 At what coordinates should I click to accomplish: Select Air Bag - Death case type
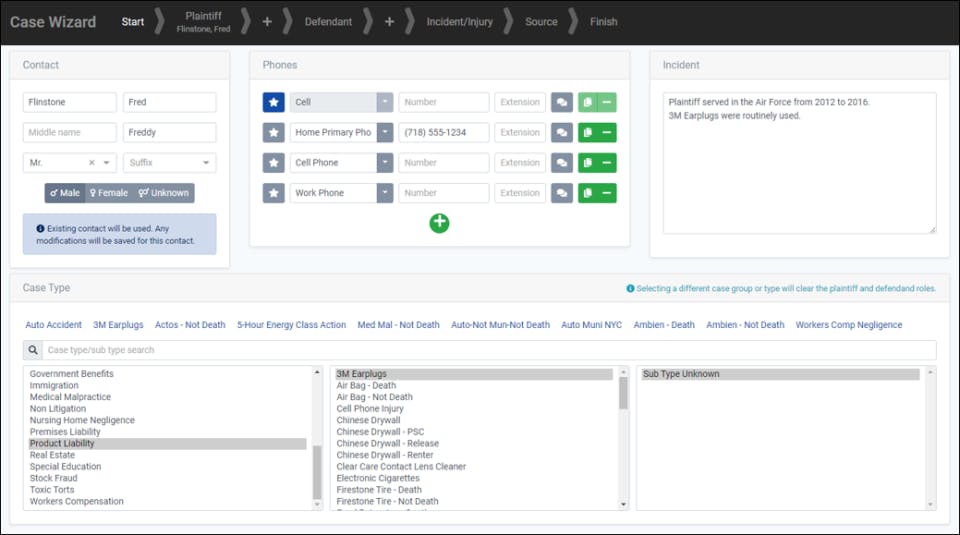(474, 386)
